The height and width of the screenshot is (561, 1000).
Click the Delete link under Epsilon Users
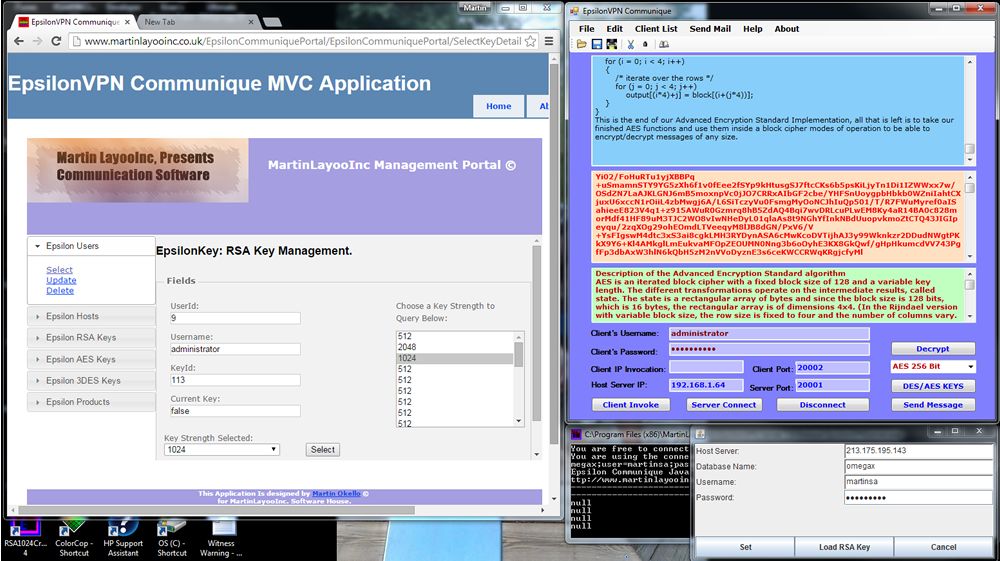pyautogui.click(x=60, y=290)
